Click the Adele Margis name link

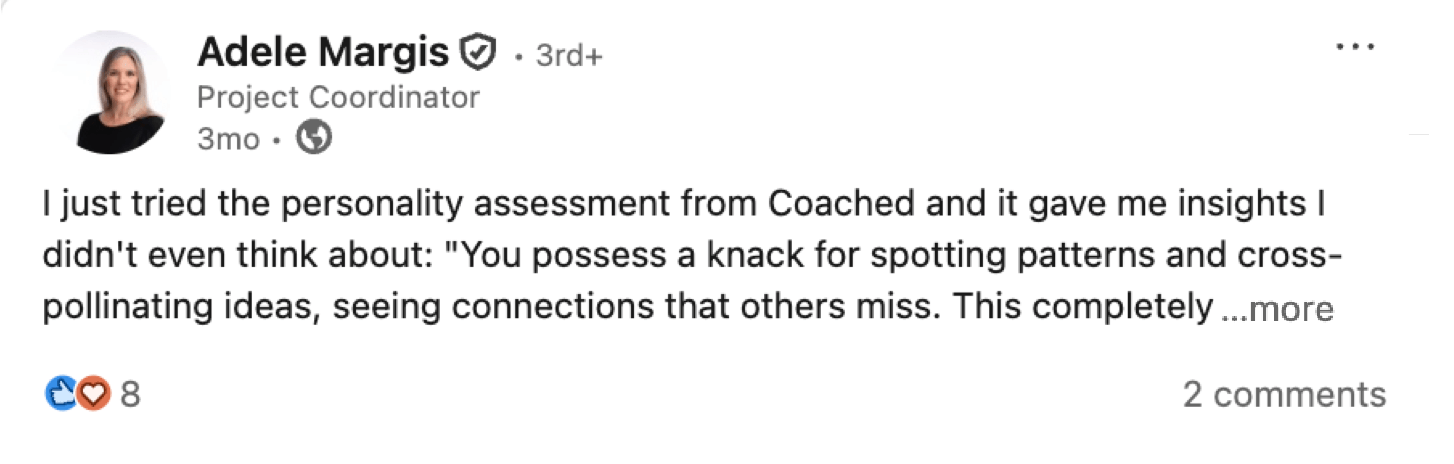(323, 53)
